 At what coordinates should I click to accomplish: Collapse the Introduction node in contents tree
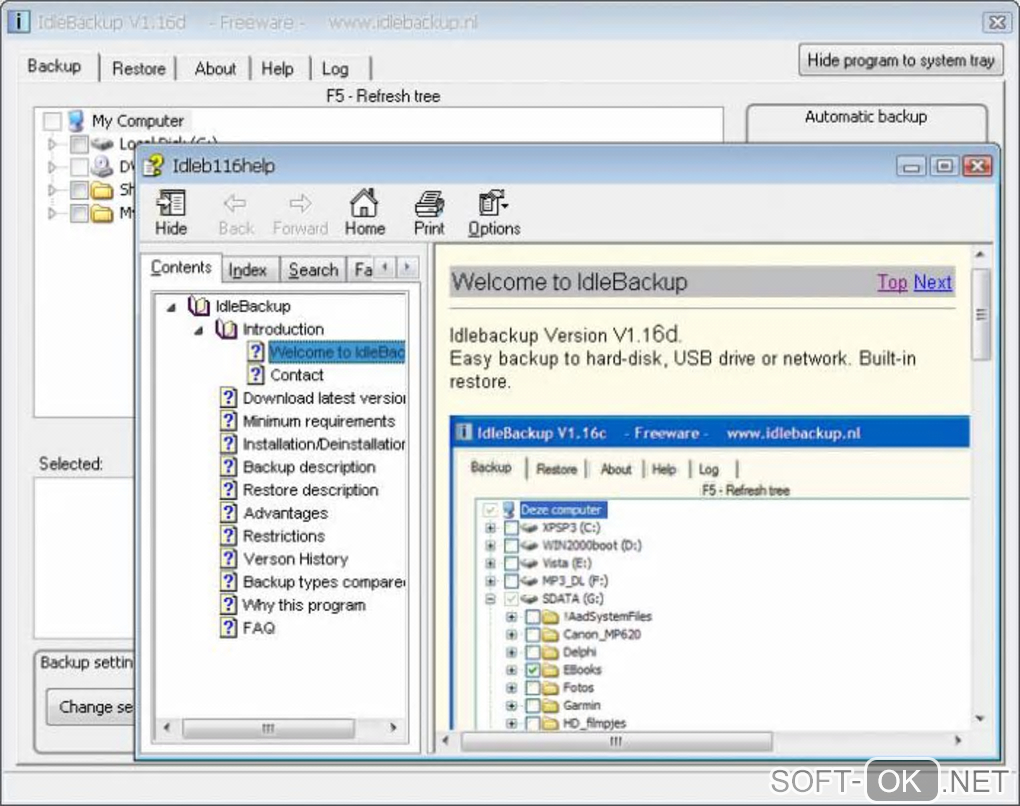click(x=198, y=330)
